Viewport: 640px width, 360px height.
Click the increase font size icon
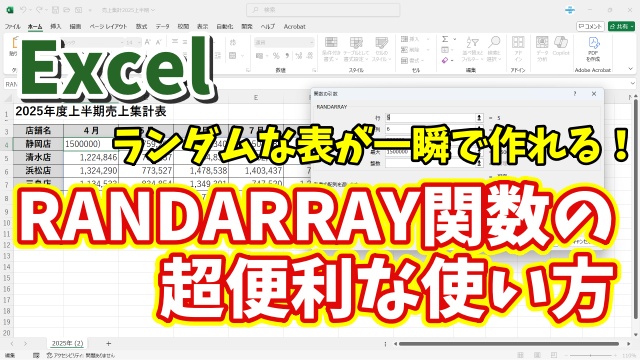click(x=148, y=42)
